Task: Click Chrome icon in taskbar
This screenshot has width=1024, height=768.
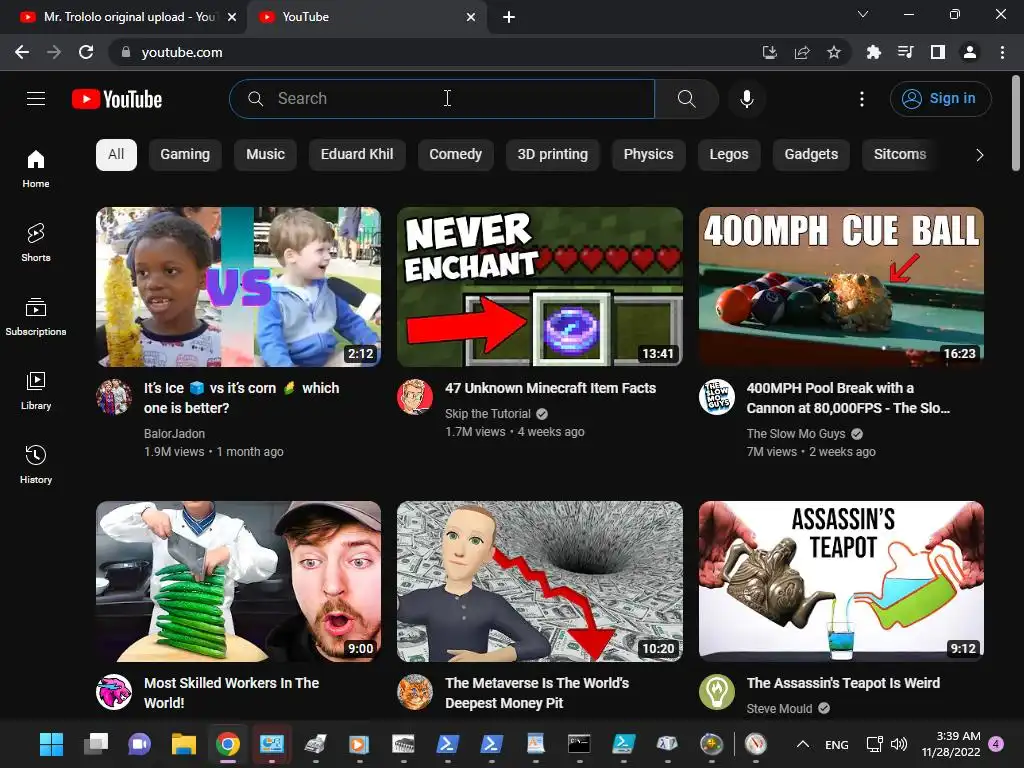Action: 227,744
